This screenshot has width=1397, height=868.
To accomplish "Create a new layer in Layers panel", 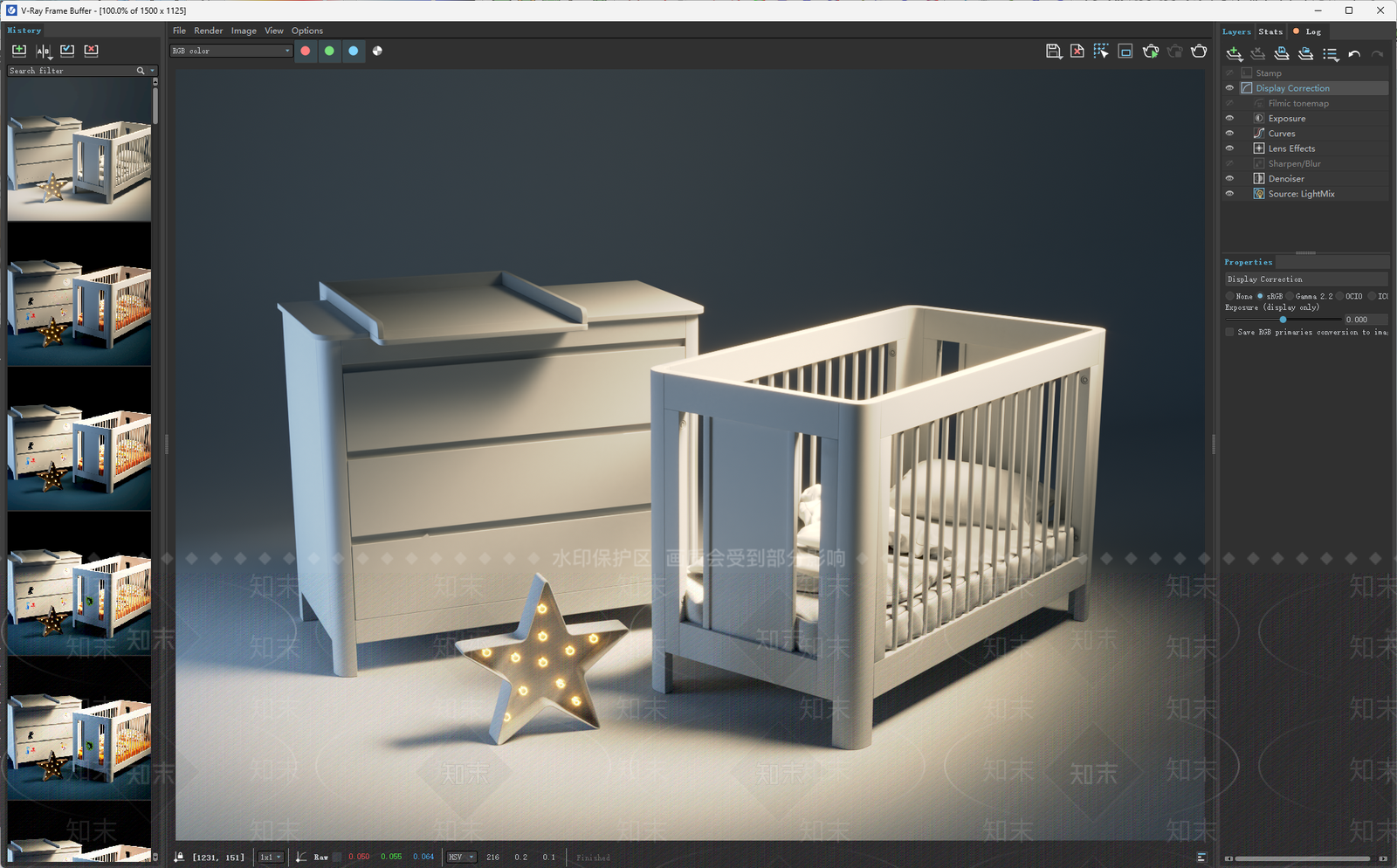I will point(1235,54).
